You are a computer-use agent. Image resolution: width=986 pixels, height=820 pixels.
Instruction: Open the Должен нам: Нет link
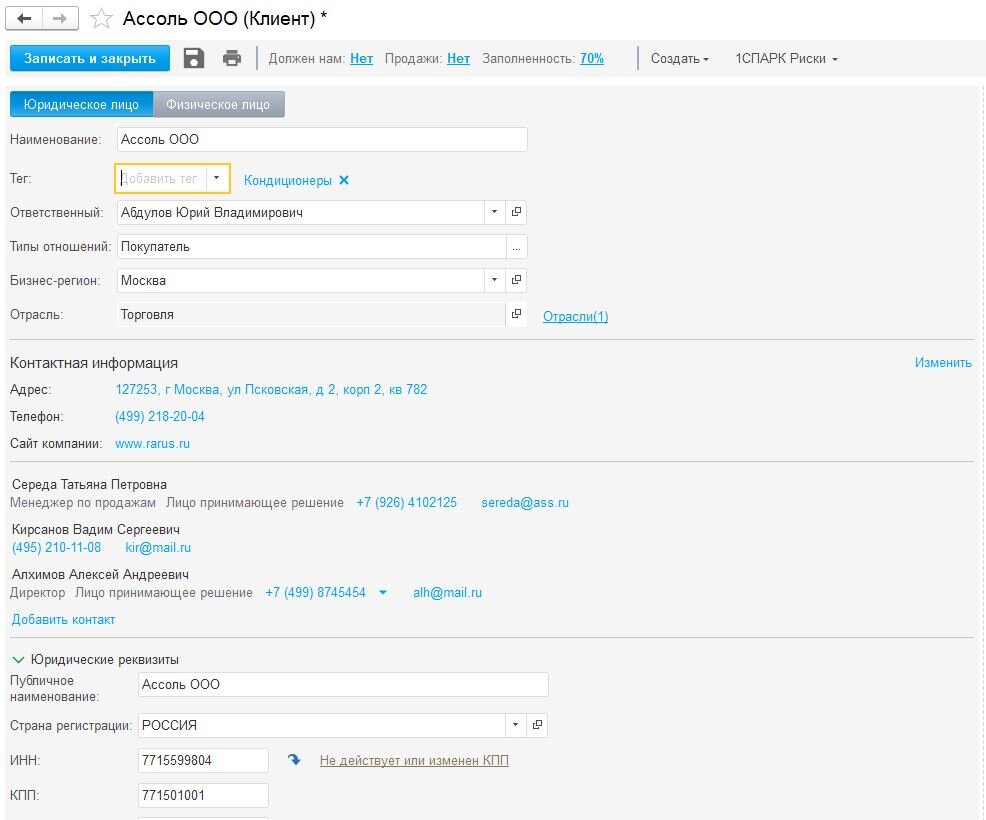coord(361,58)
